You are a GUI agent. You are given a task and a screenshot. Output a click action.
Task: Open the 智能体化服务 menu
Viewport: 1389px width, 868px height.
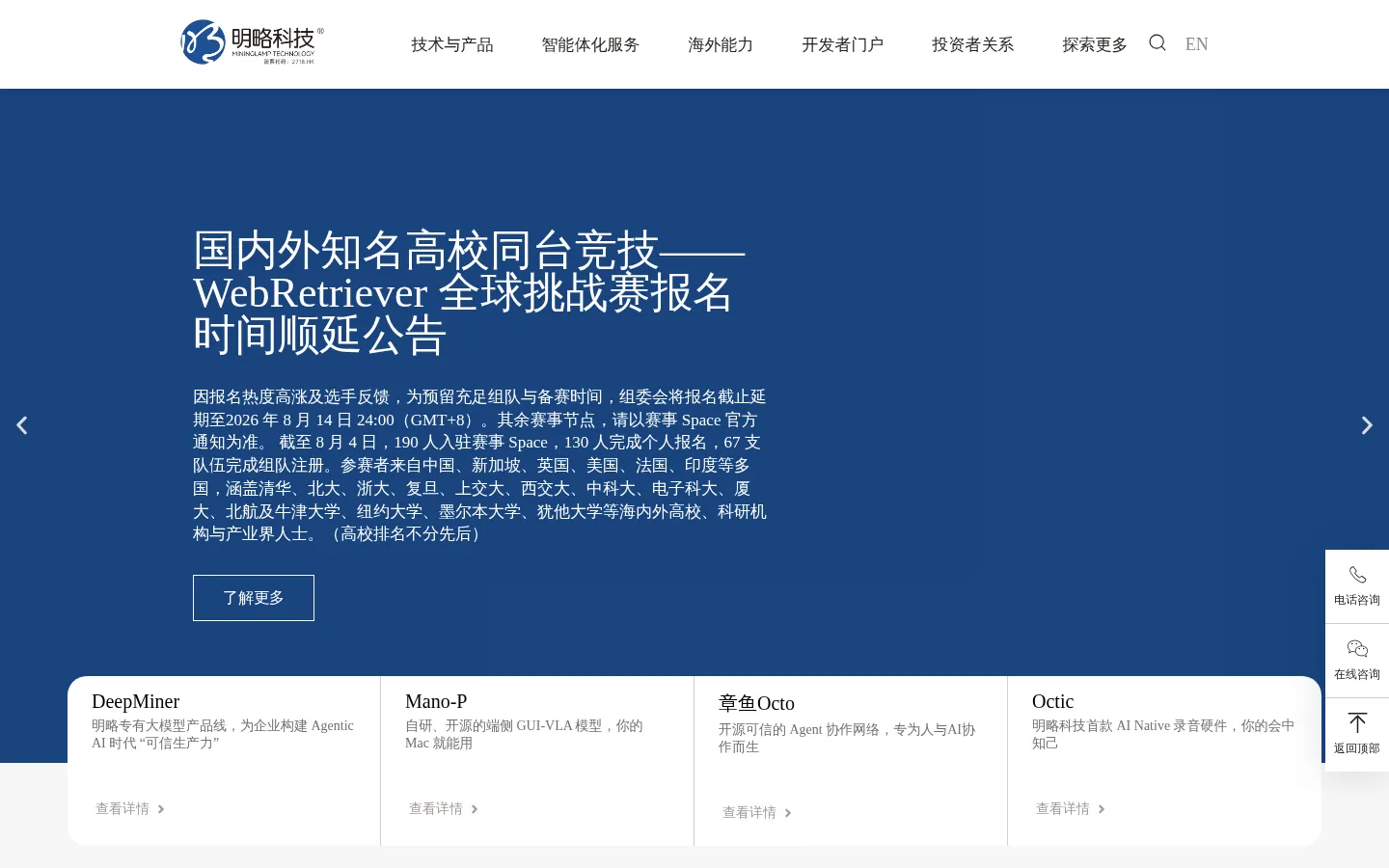click(590, 44)
